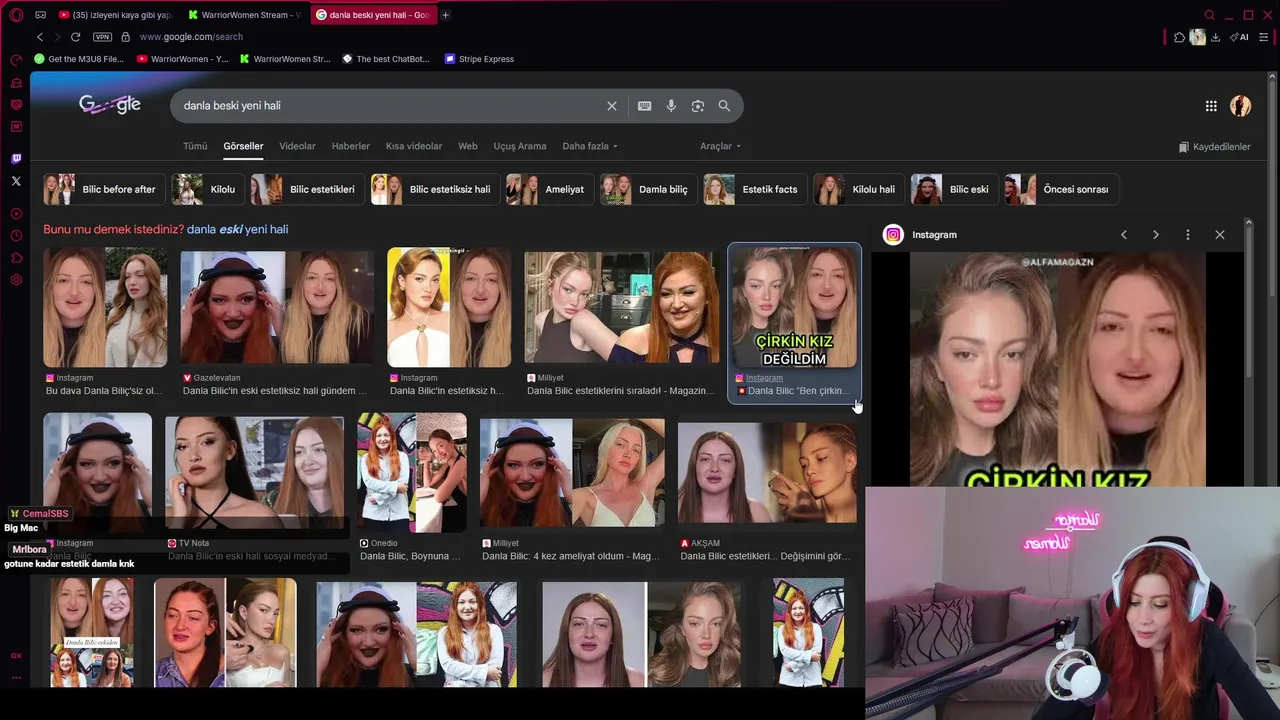The width and height of the screenshot is (1280, 720).
Task: Click the Google logo to go home
Action: pyautogui.click(x=110, y=105)
